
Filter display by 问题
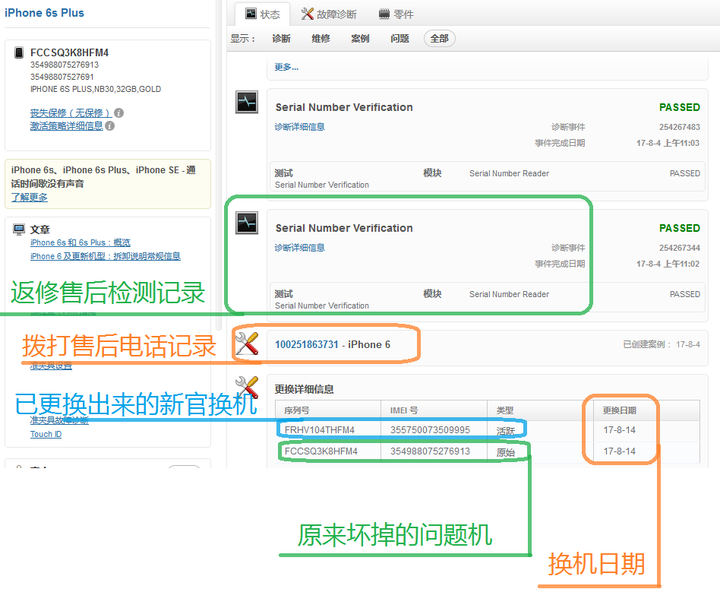click(x=399, y=39)
